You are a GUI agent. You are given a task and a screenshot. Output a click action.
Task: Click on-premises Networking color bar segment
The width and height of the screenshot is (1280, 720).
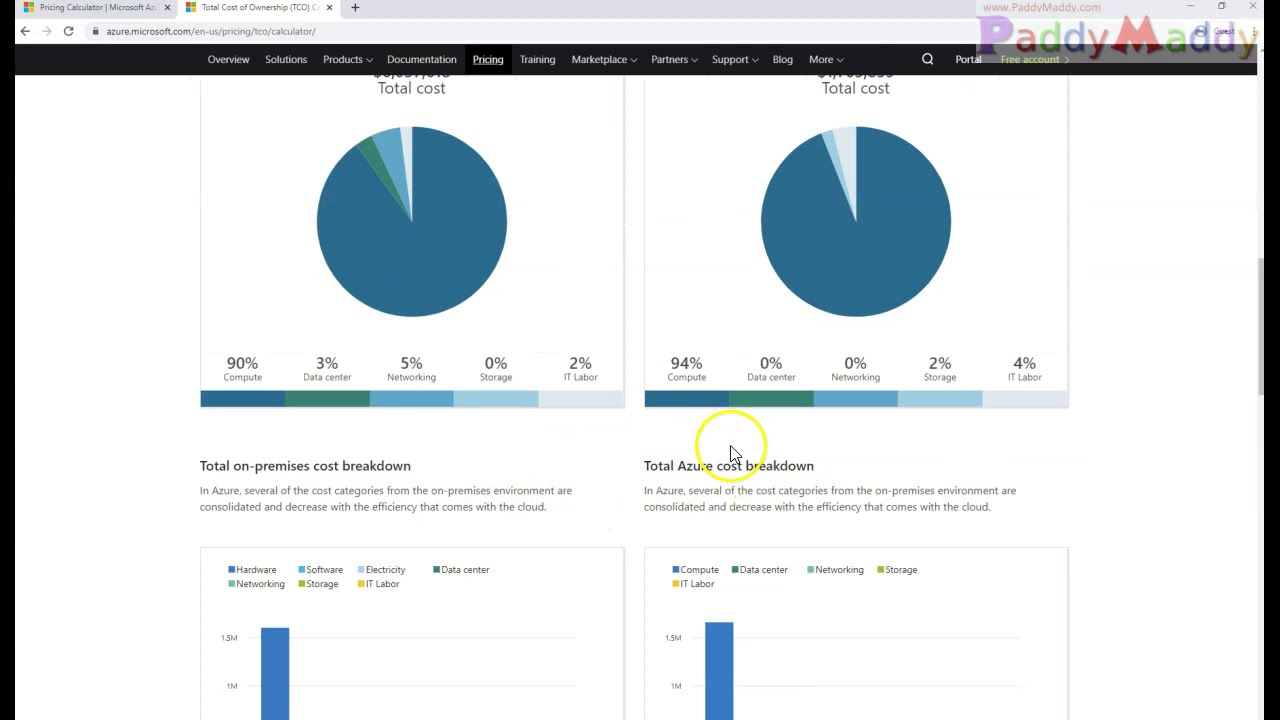click(x=412, y=399)
